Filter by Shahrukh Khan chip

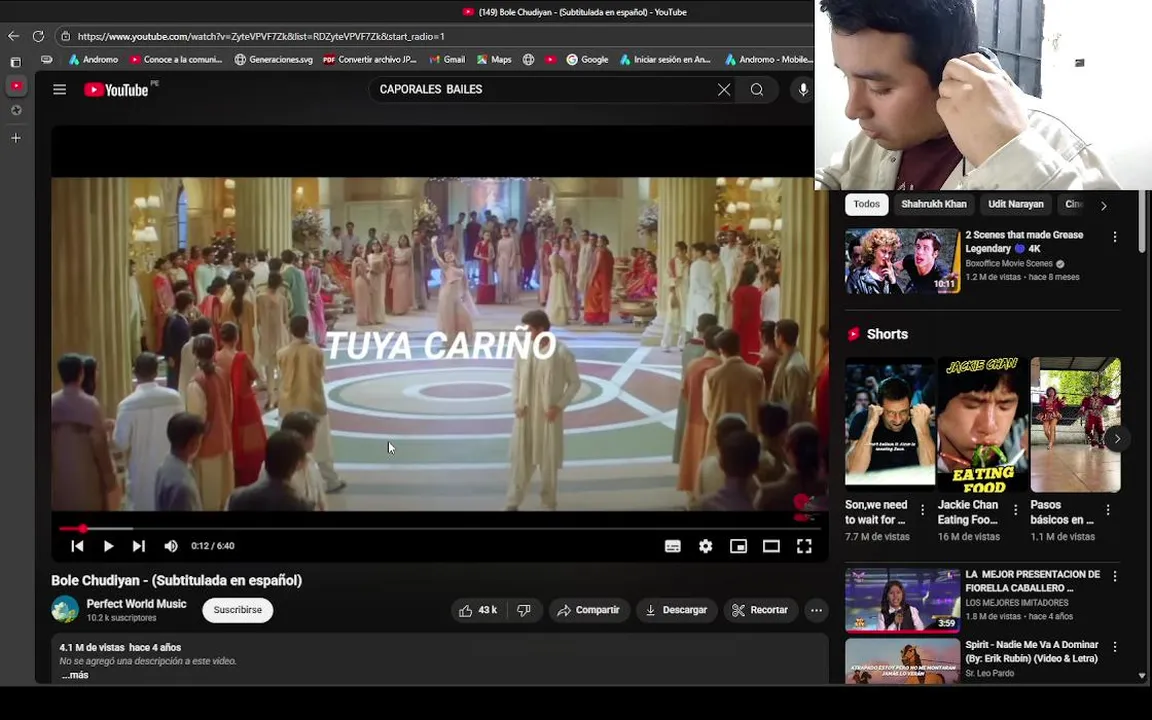(934, 204)
